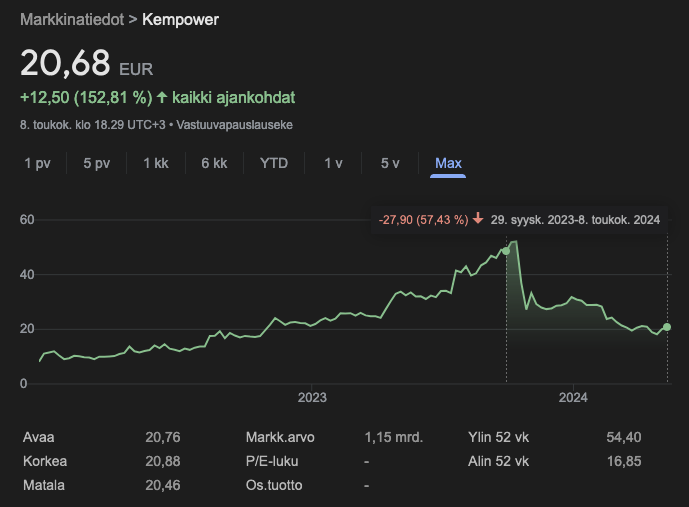Click the P/E-luku label

272,461
